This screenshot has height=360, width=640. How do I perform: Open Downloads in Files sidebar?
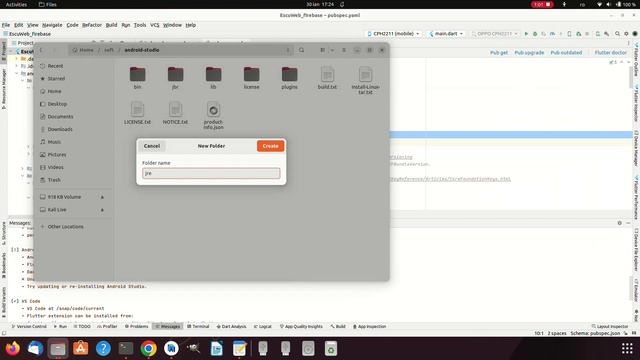(60, 129)
